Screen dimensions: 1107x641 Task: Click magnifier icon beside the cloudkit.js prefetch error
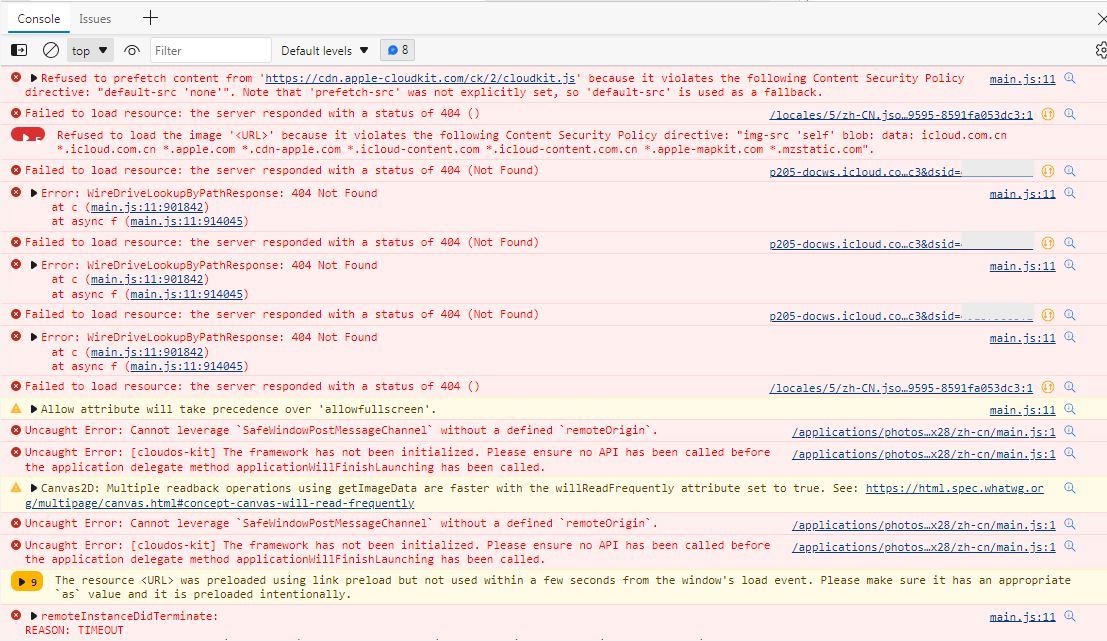tap(1070, 79)
